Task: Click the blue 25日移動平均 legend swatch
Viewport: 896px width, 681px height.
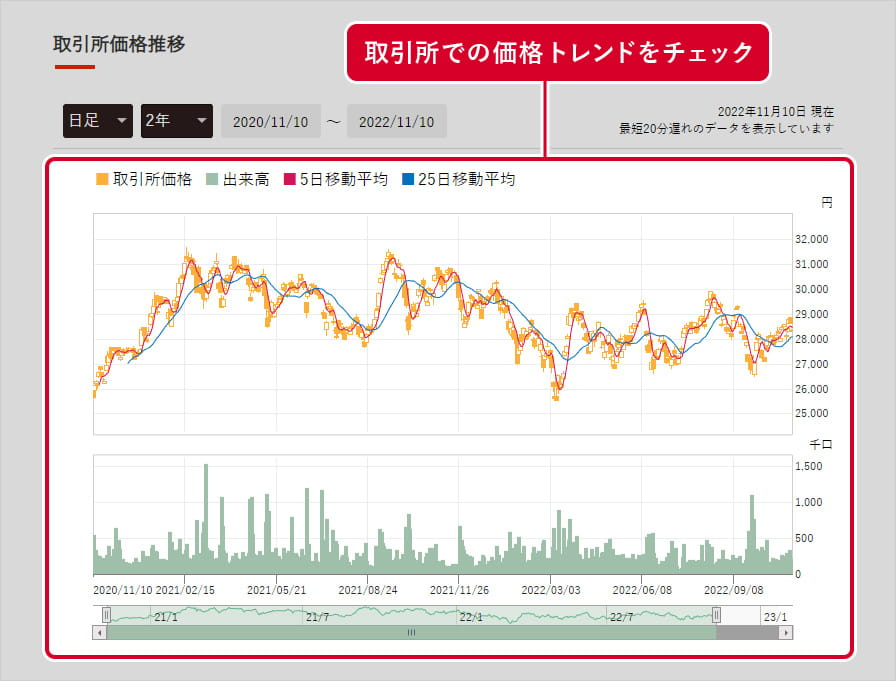Action: (x=408, y=179)
